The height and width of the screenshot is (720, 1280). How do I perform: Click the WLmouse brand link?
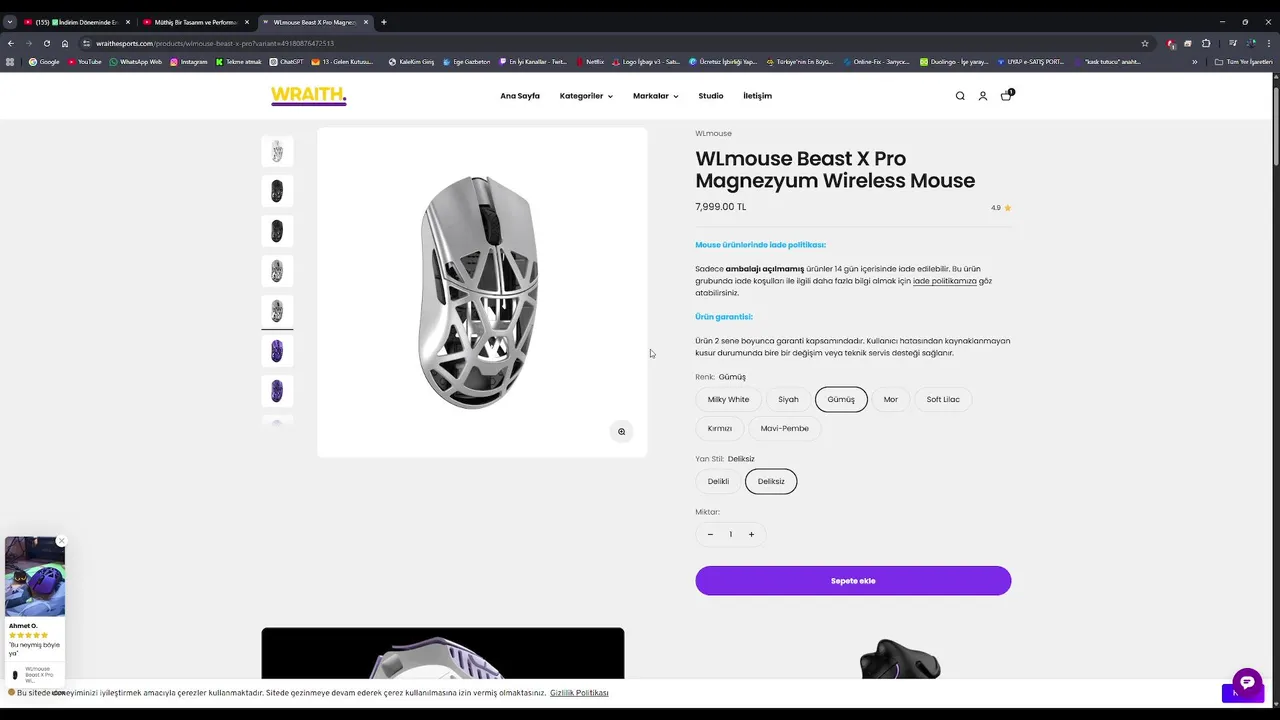click(713, 134)
